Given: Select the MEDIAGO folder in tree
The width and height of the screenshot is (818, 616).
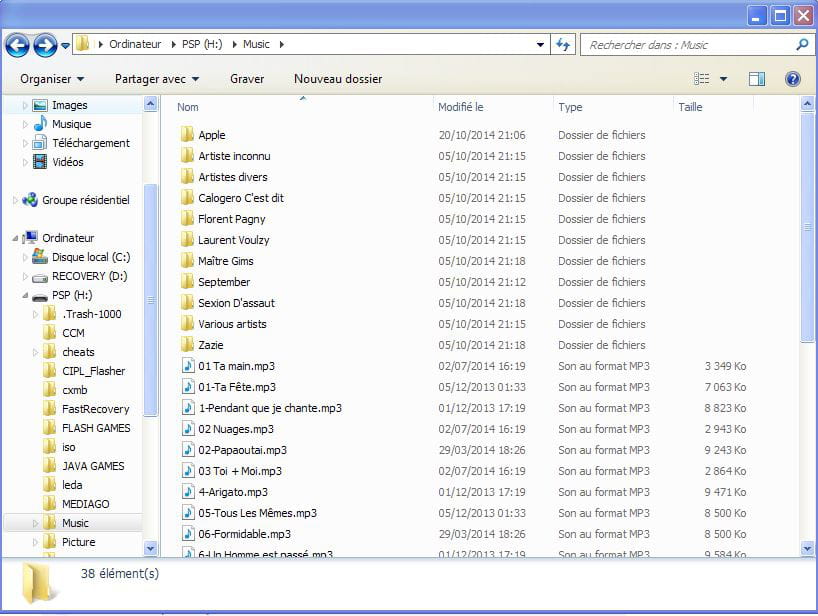Looking at the screenshot, I should [x=86, y=504].
